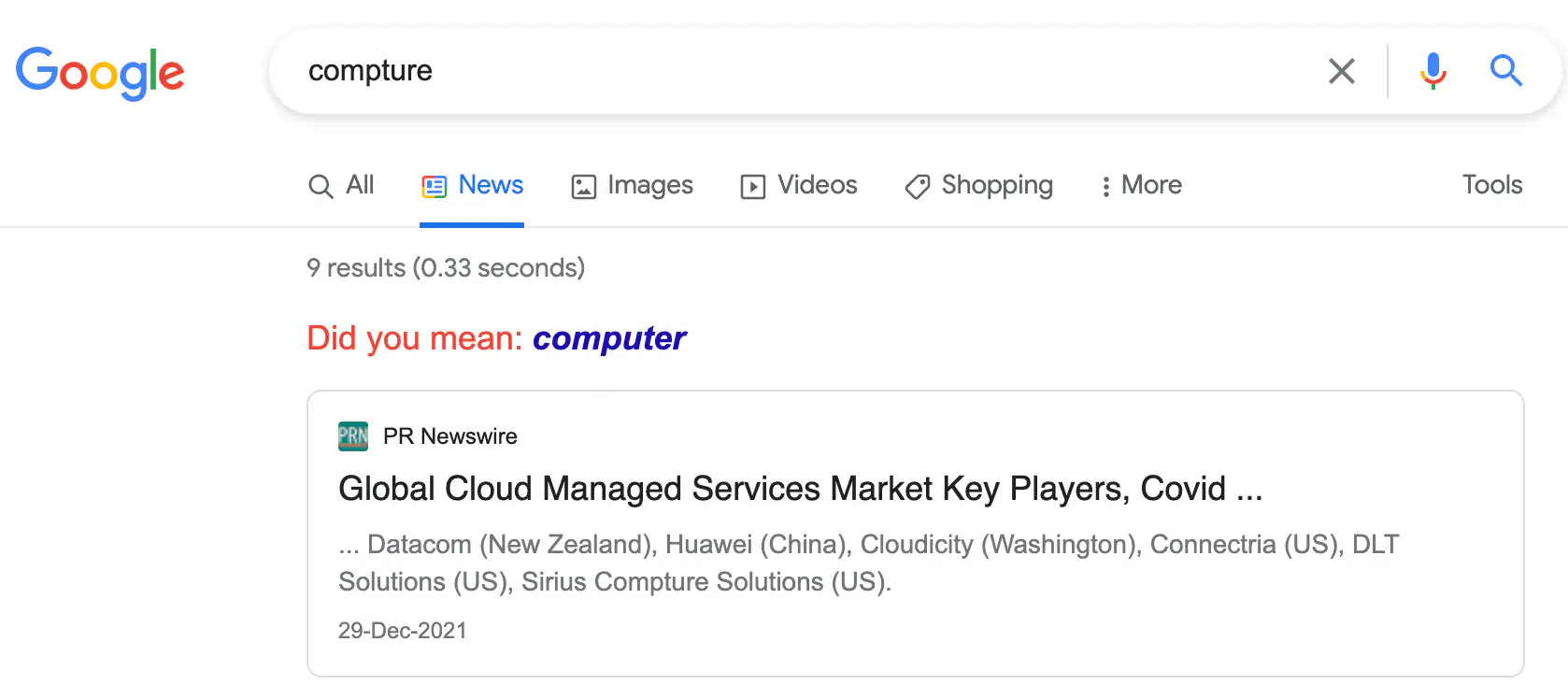Expand the More options menu

[1141, 185]
